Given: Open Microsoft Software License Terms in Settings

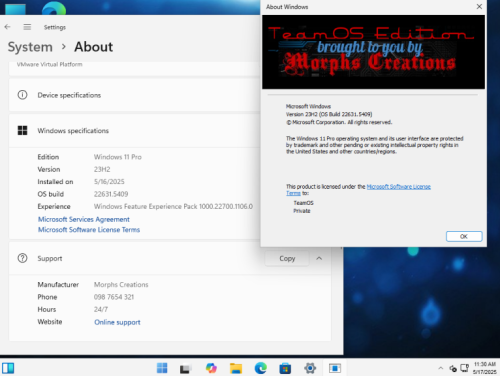Looking at the screenshot, I should click(x=89, y=230).
